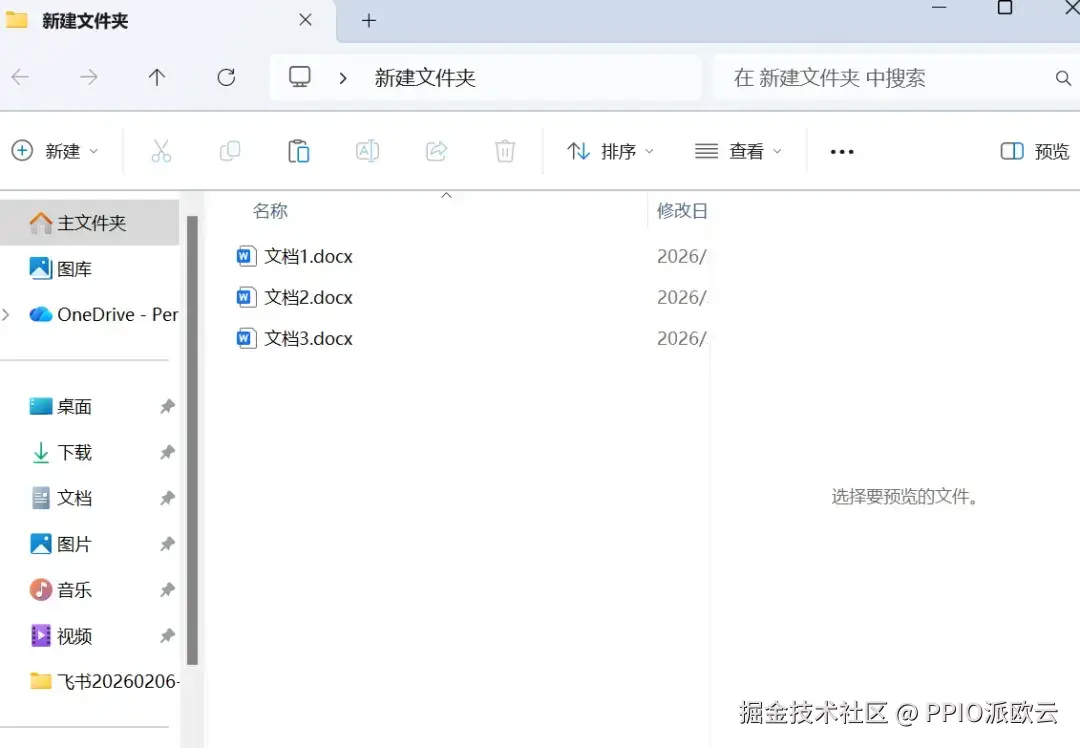
Task: Click the Copy icon in toolbar
Action: pyautogui.click(x=229, y=151)
